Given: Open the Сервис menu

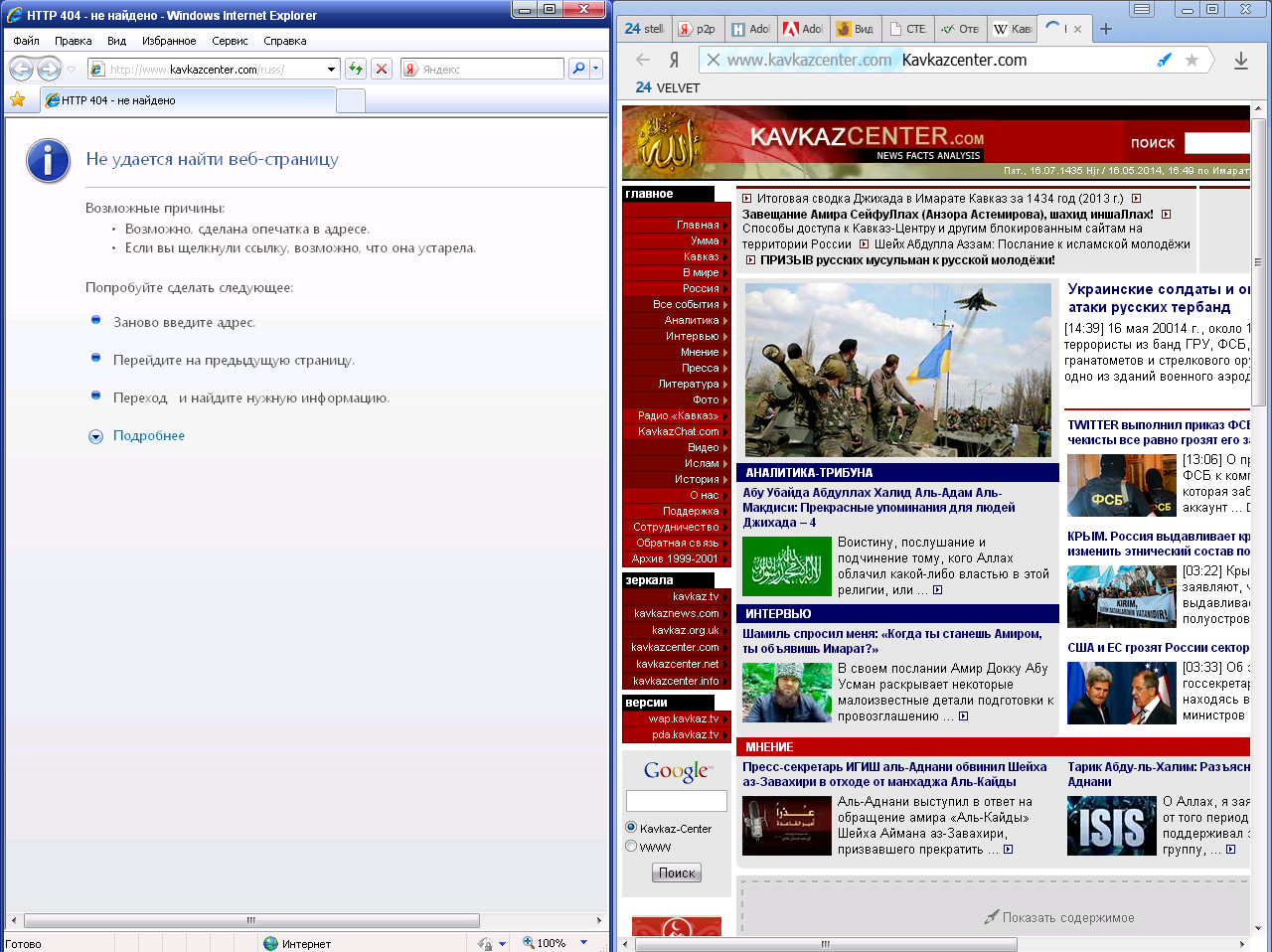Looking at the screenshot, I should pos(230,41).
